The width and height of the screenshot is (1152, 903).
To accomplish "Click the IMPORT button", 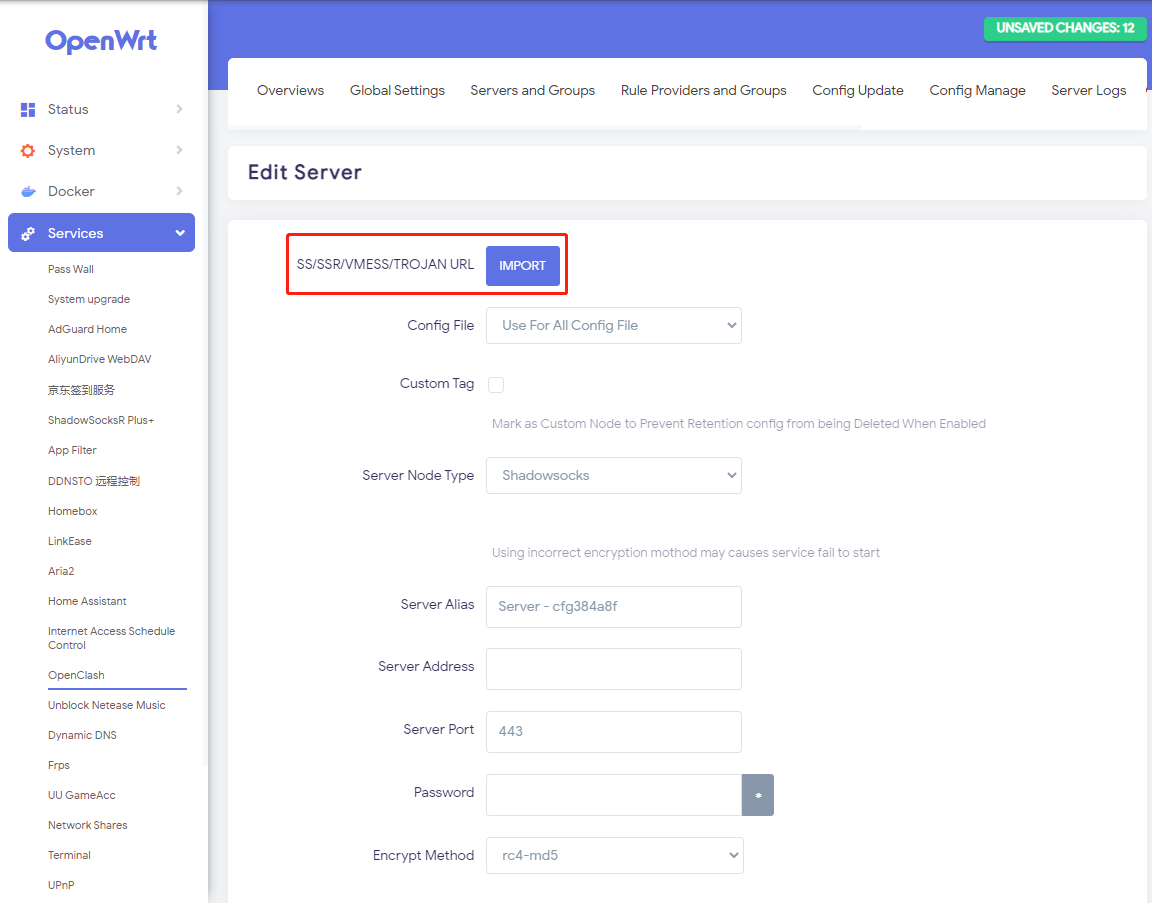I will (522, 265).
